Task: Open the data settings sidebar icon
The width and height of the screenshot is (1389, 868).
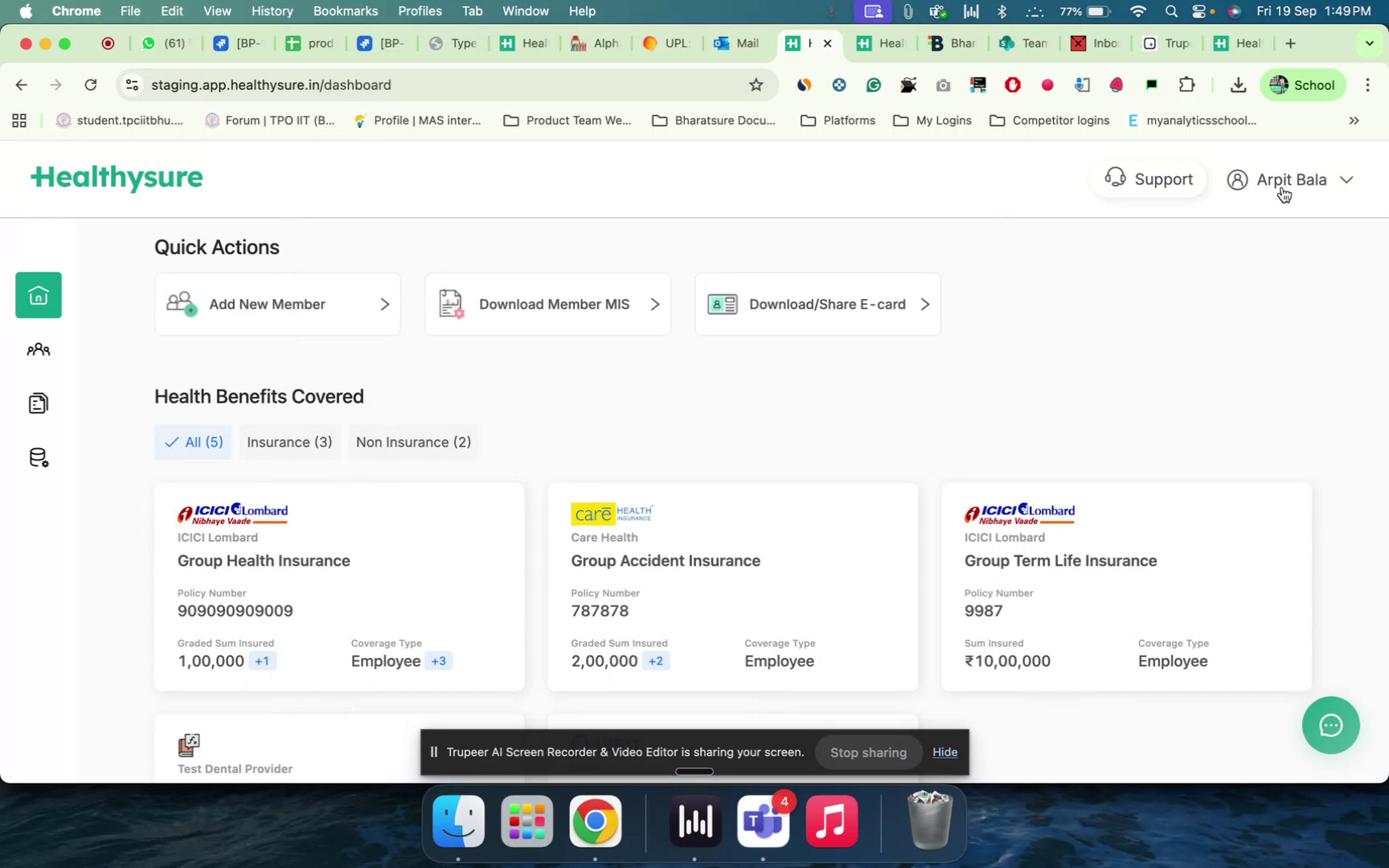Action: point(38,457)
